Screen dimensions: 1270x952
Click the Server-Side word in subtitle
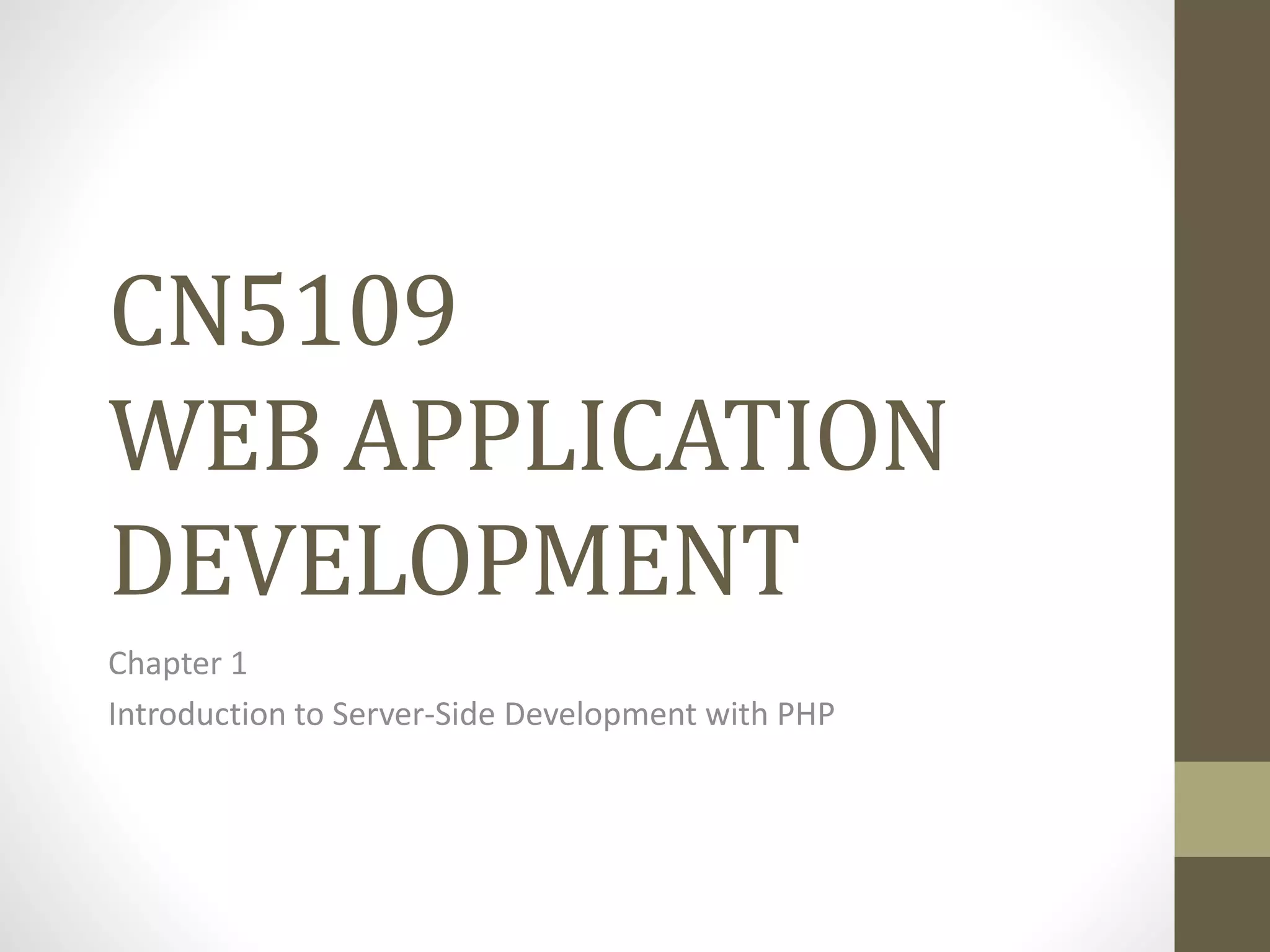[414, 714]
